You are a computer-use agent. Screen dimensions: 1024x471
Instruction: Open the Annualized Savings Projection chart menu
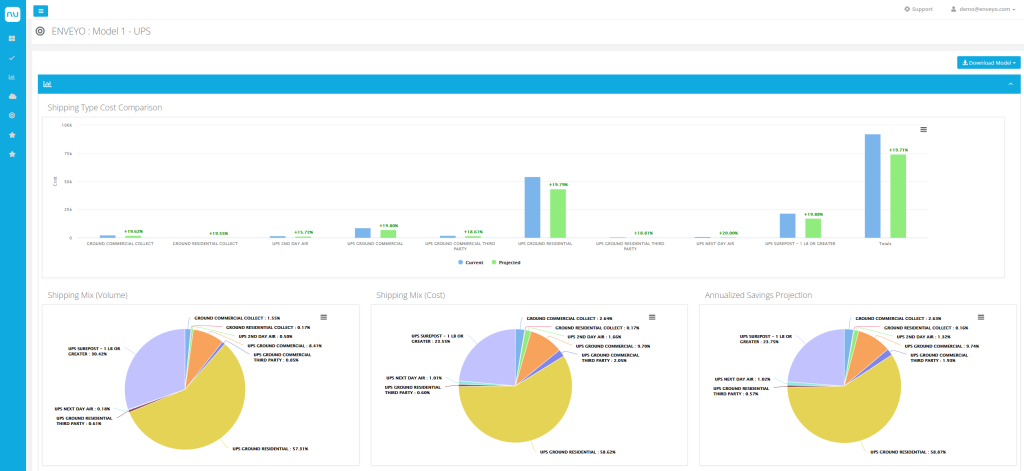point(980,316)
